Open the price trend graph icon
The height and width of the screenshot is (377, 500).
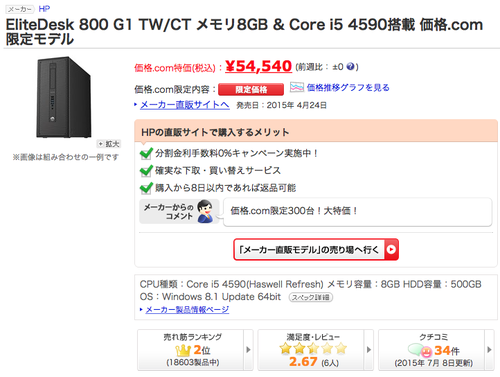[296, 87]
